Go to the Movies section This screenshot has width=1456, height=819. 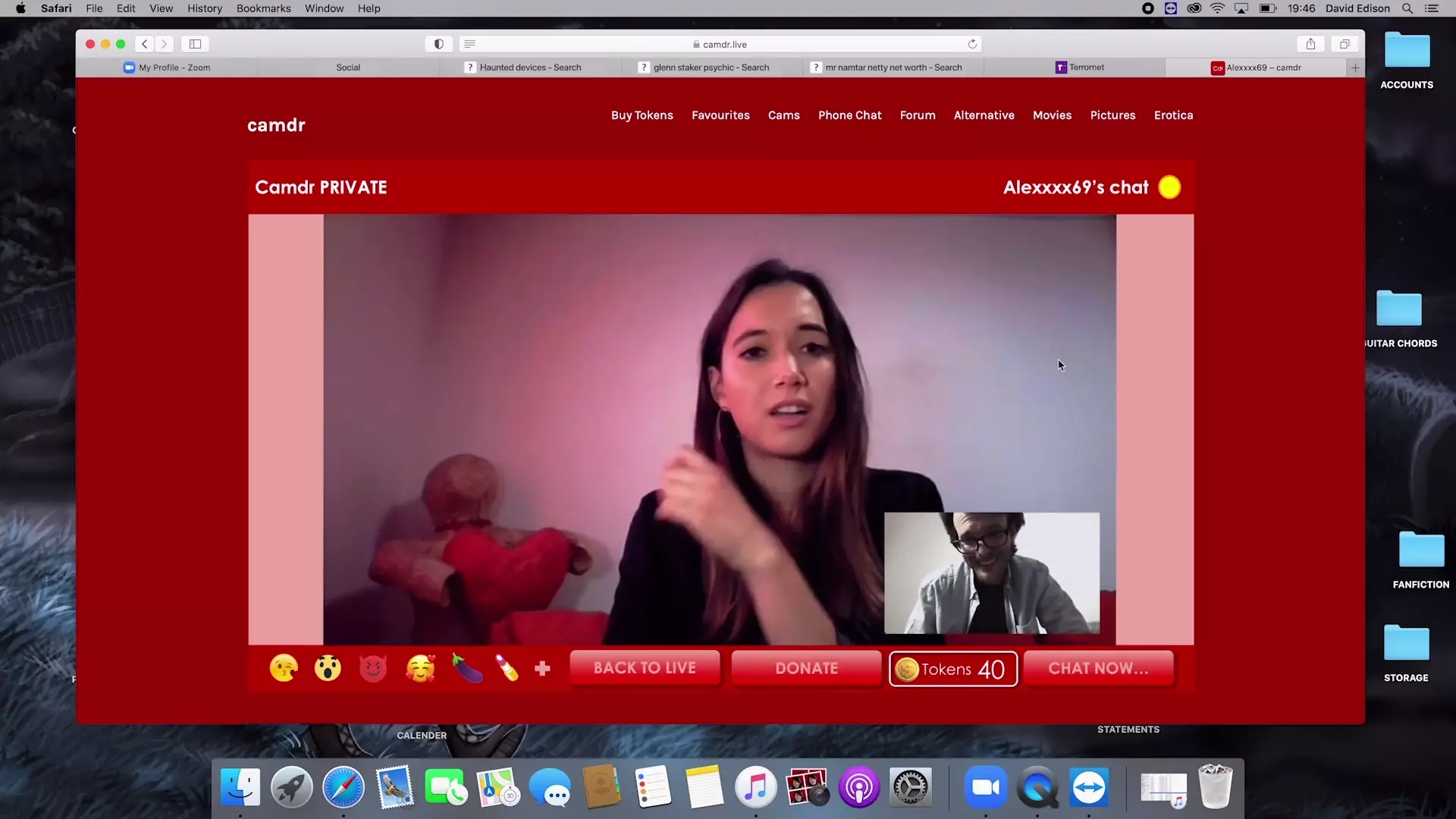(1052, 115)
